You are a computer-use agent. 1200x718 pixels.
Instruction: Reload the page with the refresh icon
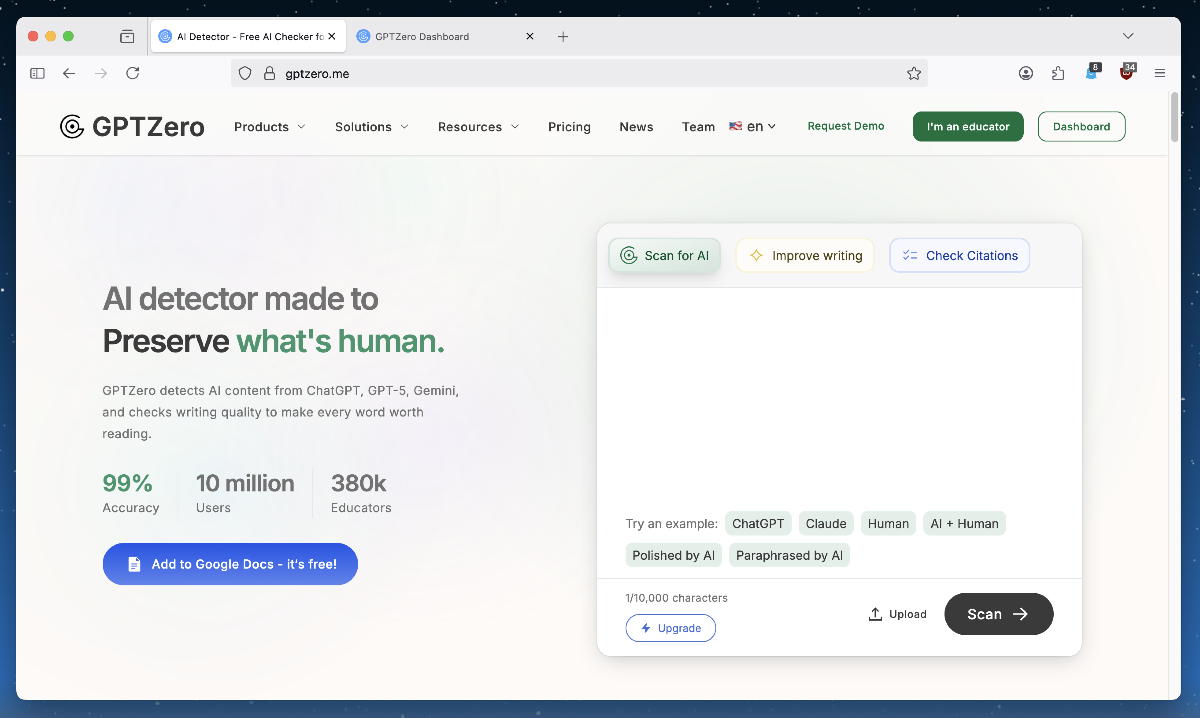point(132,73)
